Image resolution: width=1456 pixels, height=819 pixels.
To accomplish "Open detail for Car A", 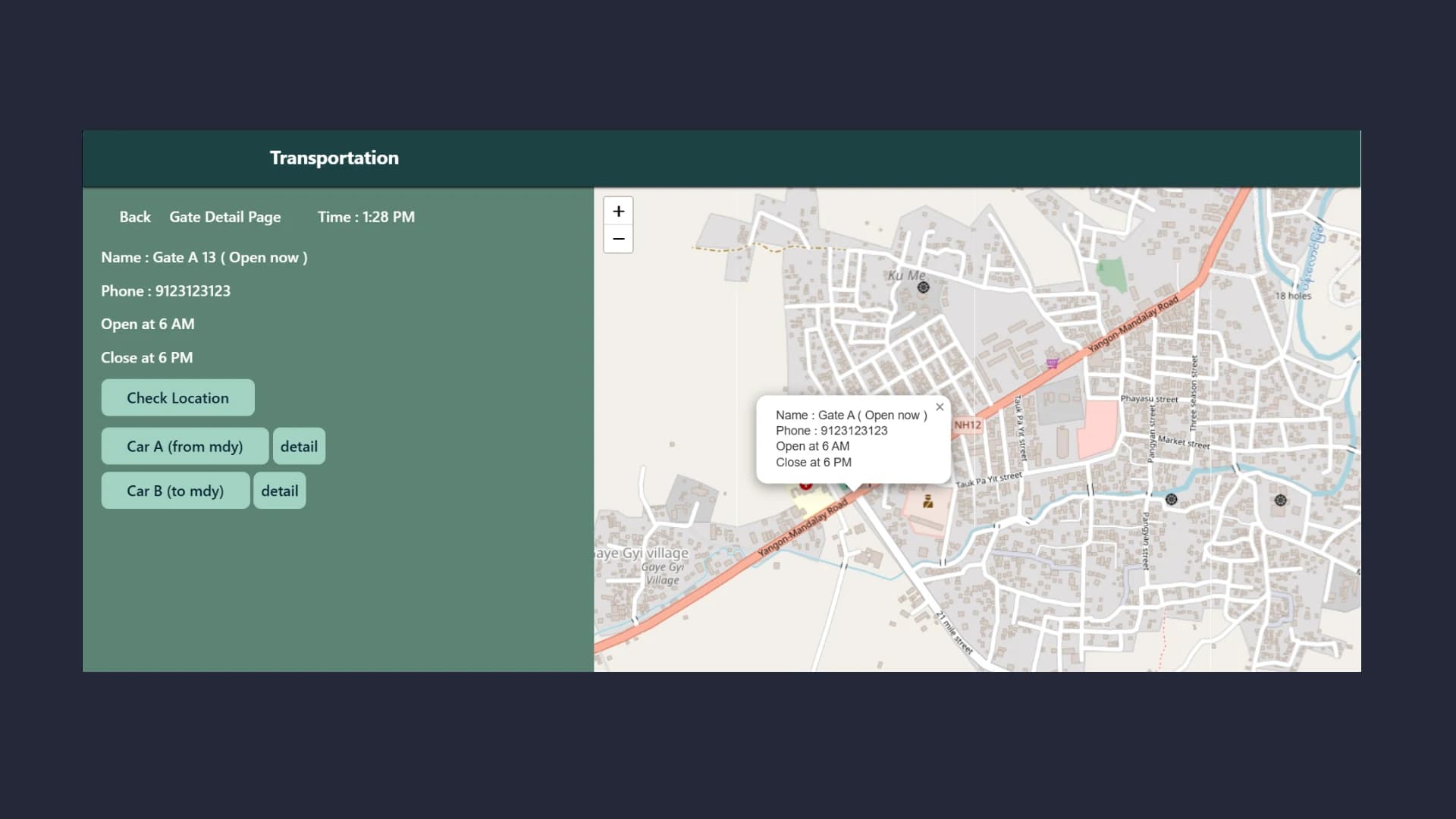I will click(299, 446).
